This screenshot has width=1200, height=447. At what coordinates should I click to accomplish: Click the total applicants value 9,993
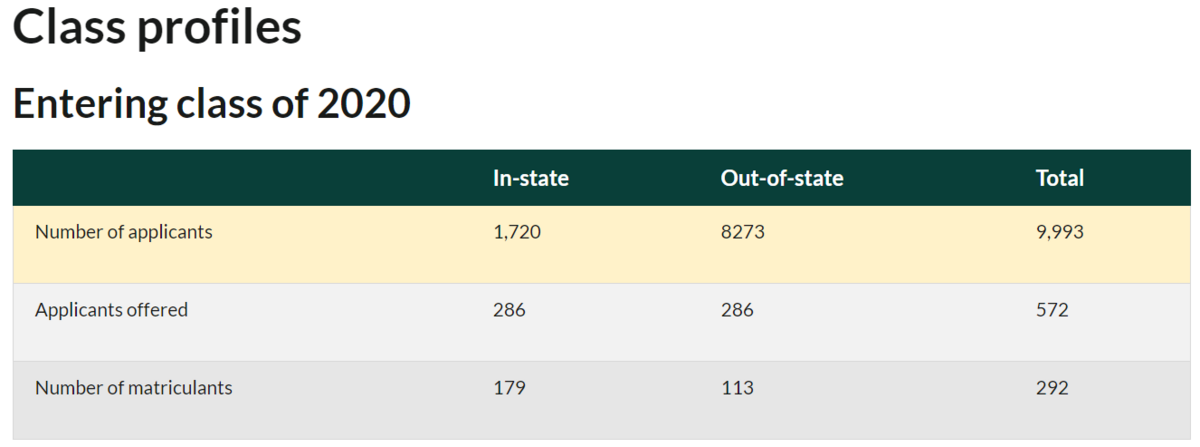point(1060,232)
